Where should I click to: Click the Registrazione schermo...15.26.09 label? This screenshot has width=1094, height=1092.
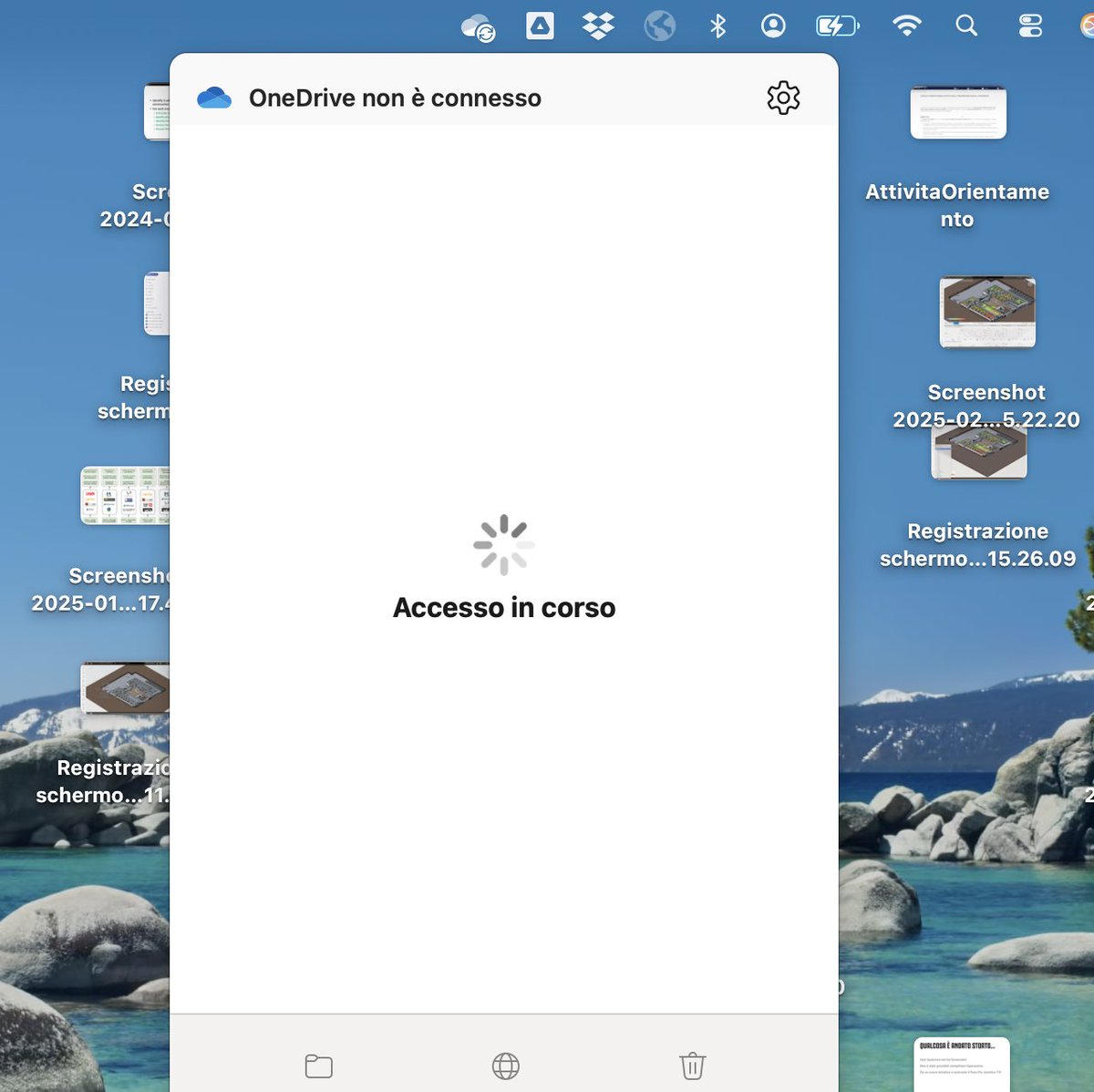point(978,544)
